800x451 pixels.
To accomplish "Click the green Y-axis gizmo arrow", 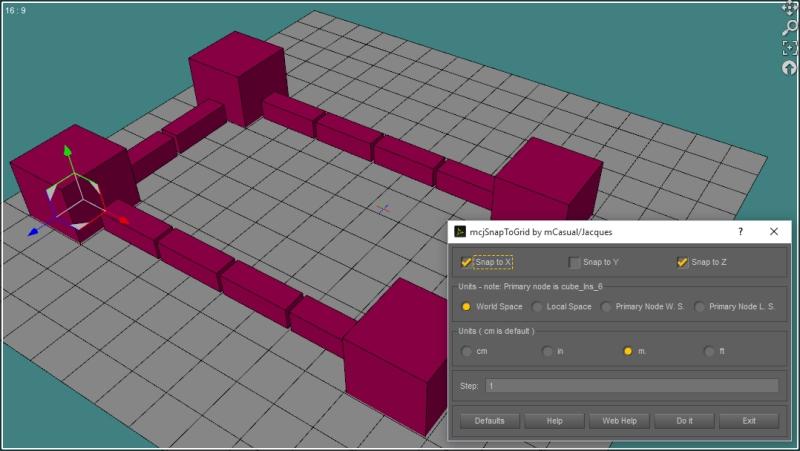I will pos(67,151).
